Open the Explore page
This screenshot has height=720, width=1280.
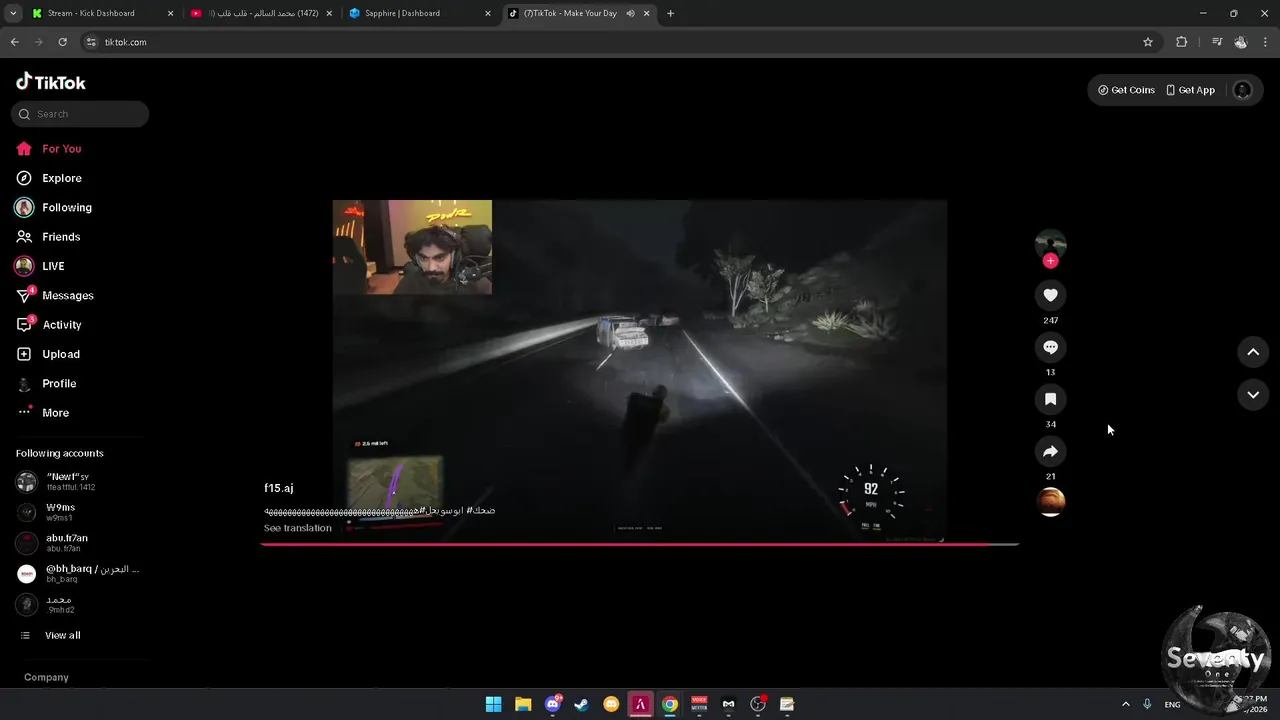tap(48, 178)
